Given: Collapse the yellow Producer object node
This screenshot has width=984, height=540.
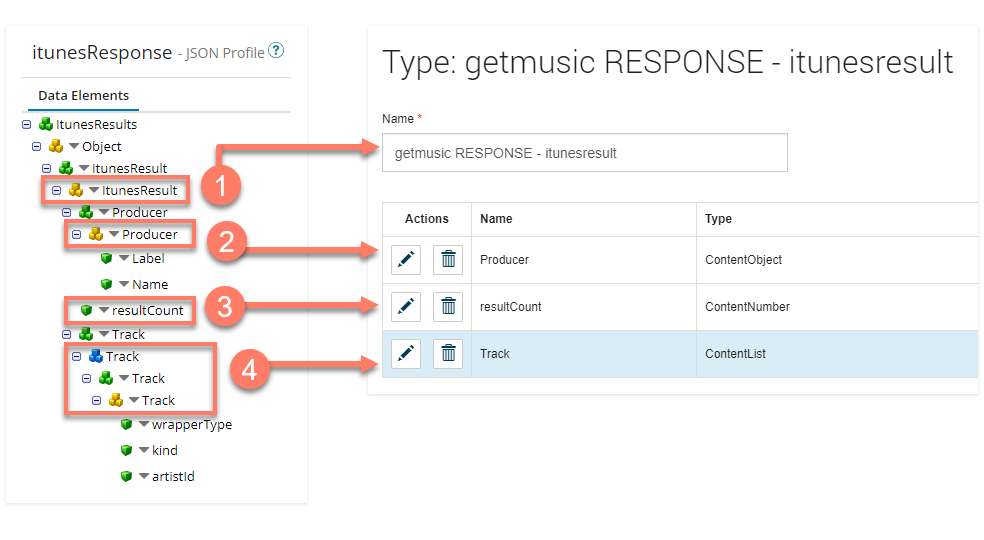Looking at the screenshot, I should click(x=77, y=234).
